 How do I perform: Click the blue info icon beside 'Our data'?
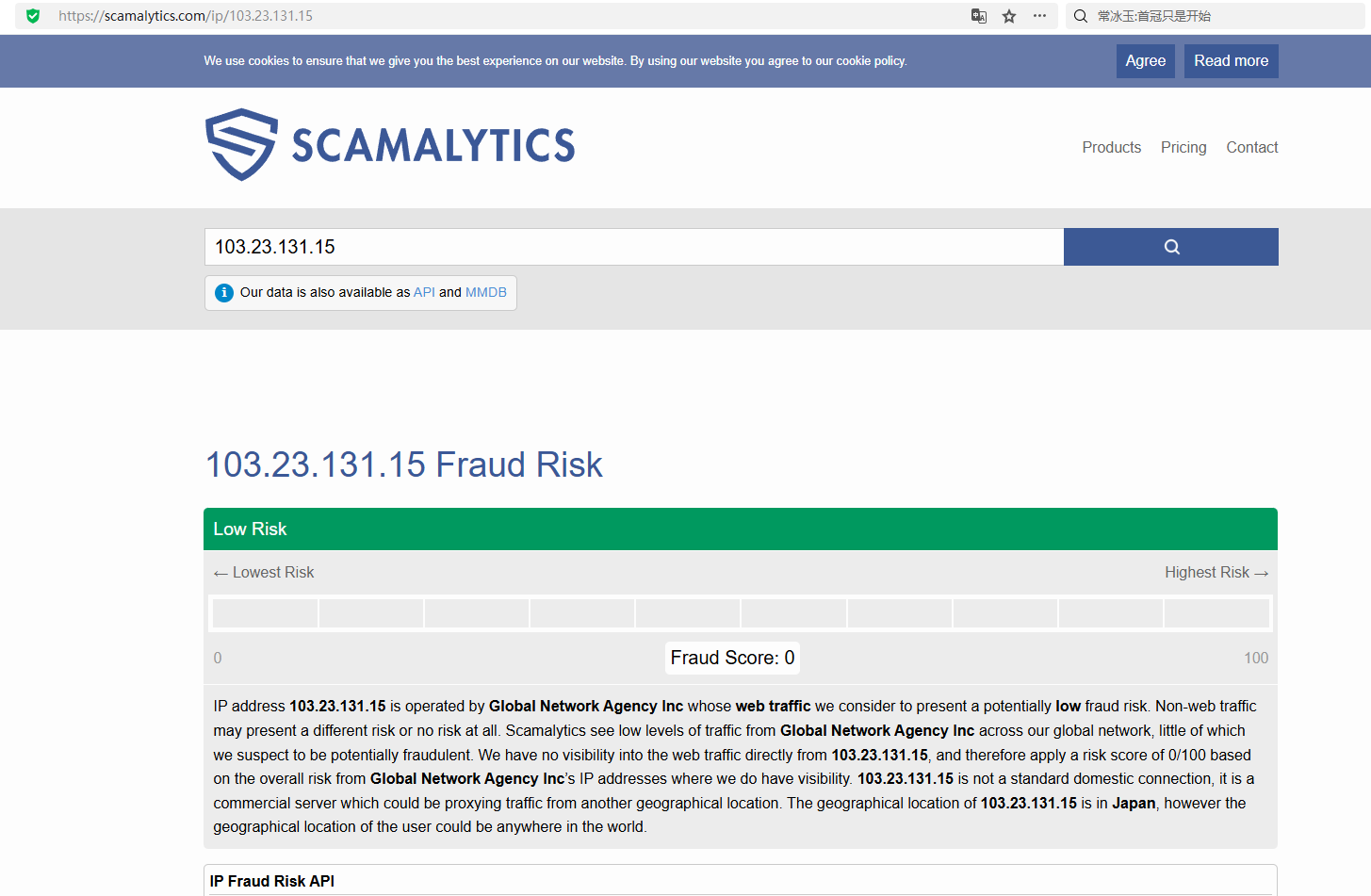[224, 293]
